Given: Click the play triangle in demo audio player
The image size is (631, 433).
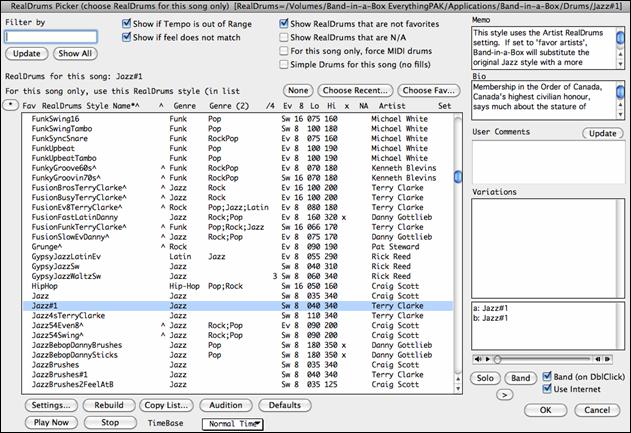Looking at the screenshot, I should pos(488,359).
